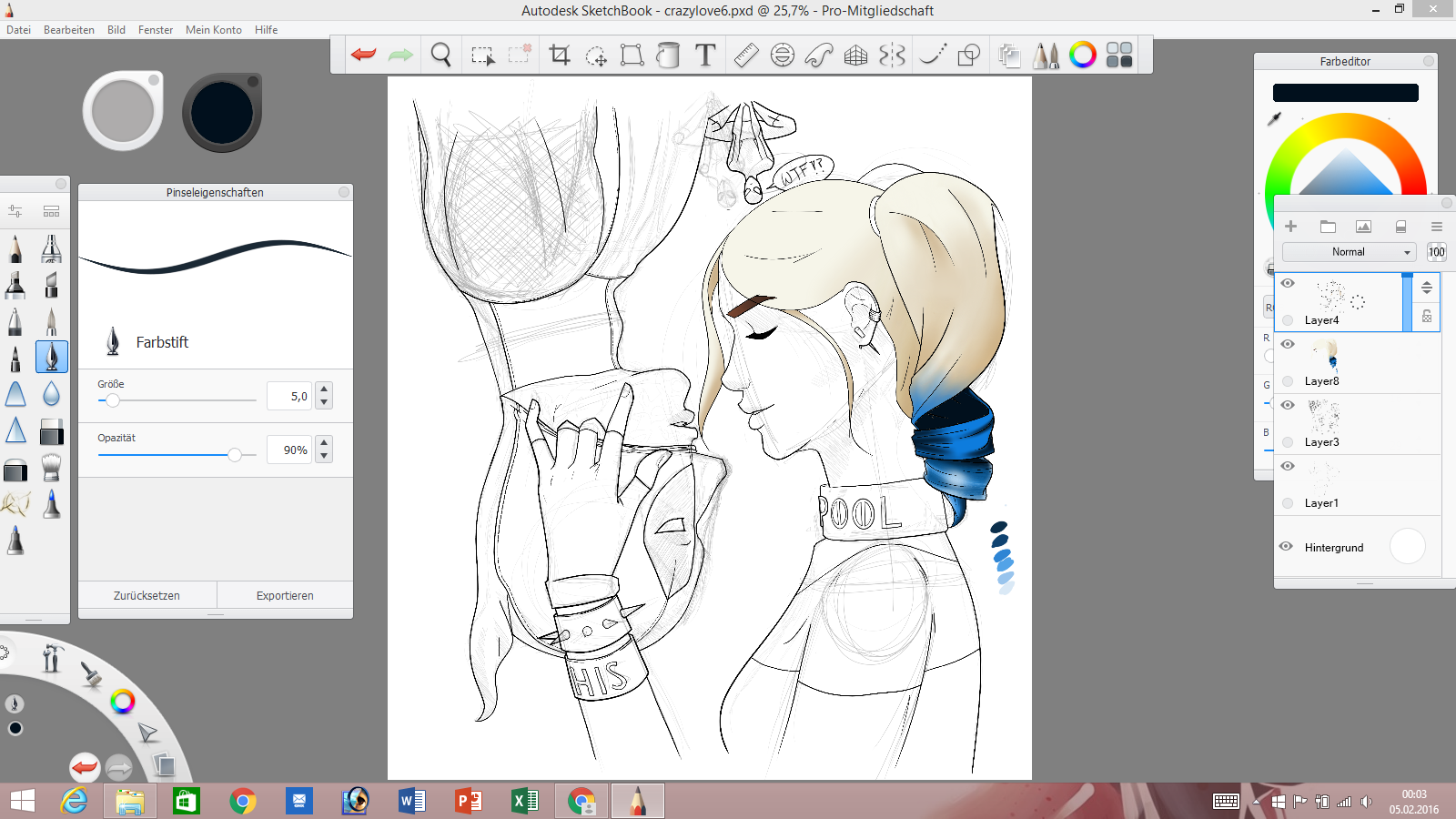The height and width of the screenshot is (819, 1456).
Task: Increase Opazität with up arrow
Action: 324,443
